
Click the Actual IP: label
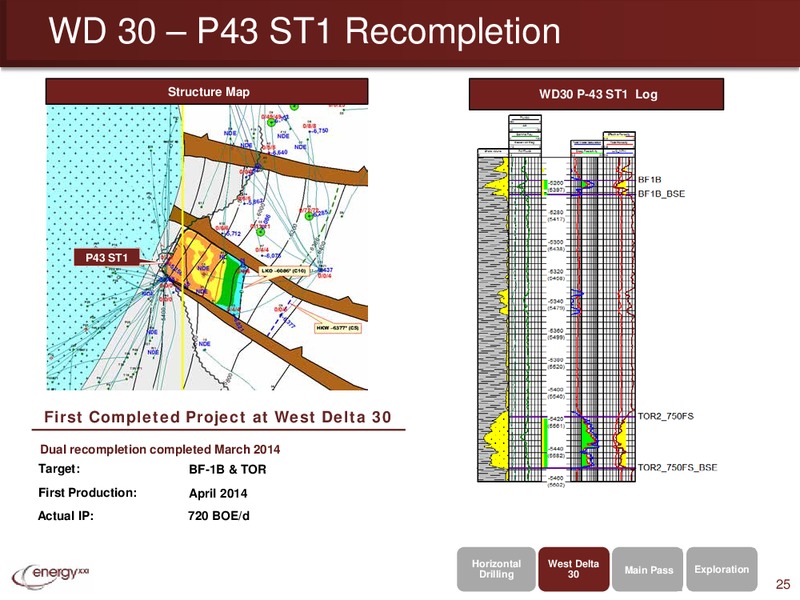pos(66,516)
